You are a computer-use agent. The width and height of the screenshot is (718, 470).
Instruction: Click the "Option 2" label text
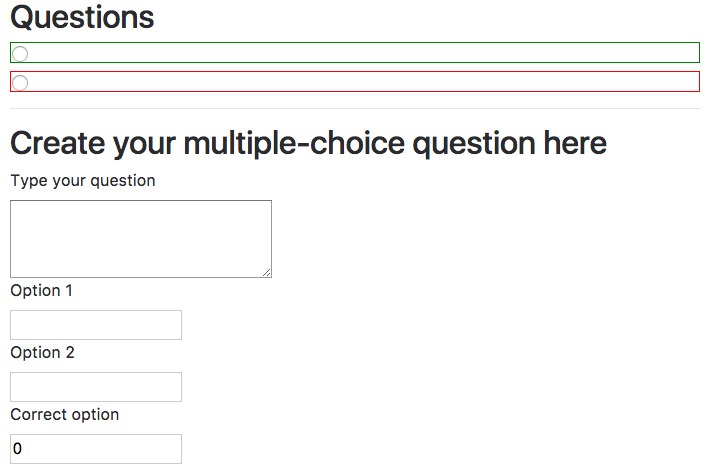point(42,353)
